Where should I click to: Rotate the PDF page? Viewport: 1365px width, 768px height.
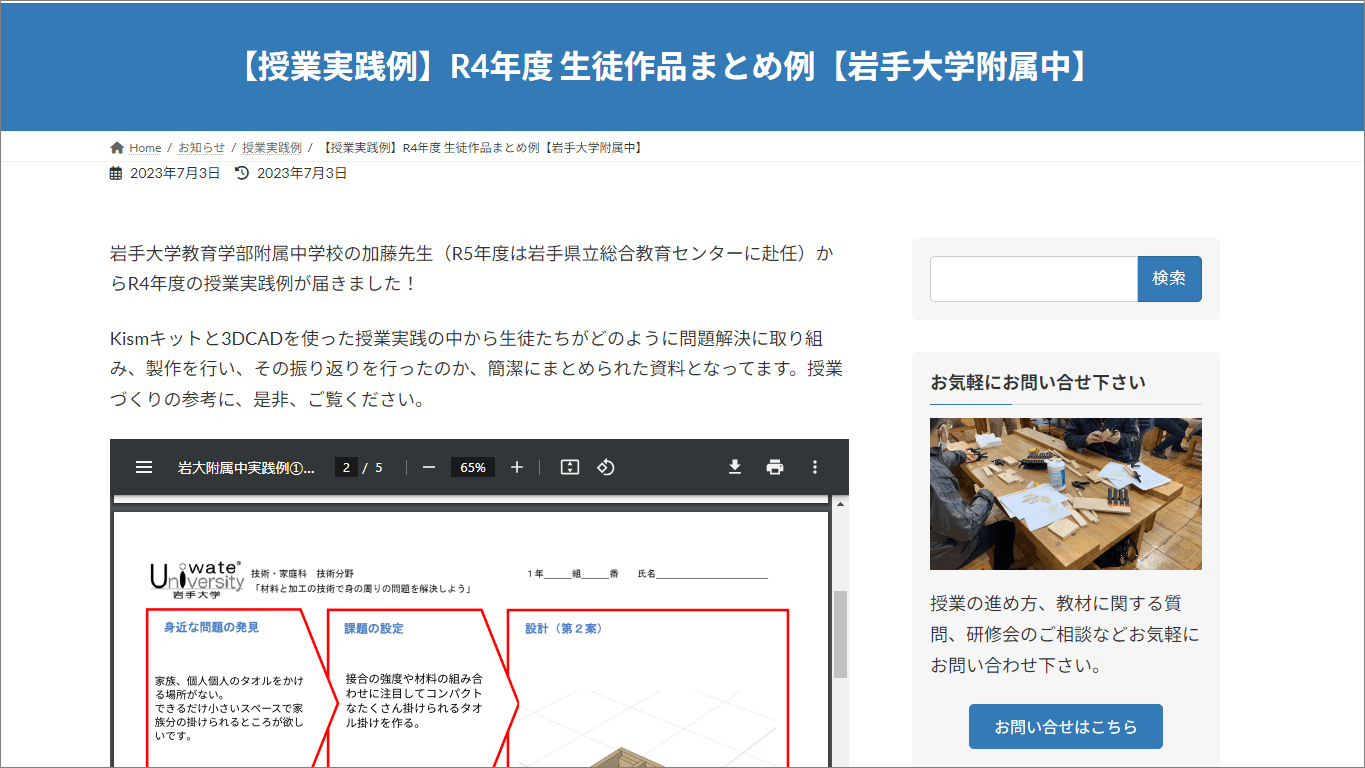pyautogui.click(x=605, y=466)
